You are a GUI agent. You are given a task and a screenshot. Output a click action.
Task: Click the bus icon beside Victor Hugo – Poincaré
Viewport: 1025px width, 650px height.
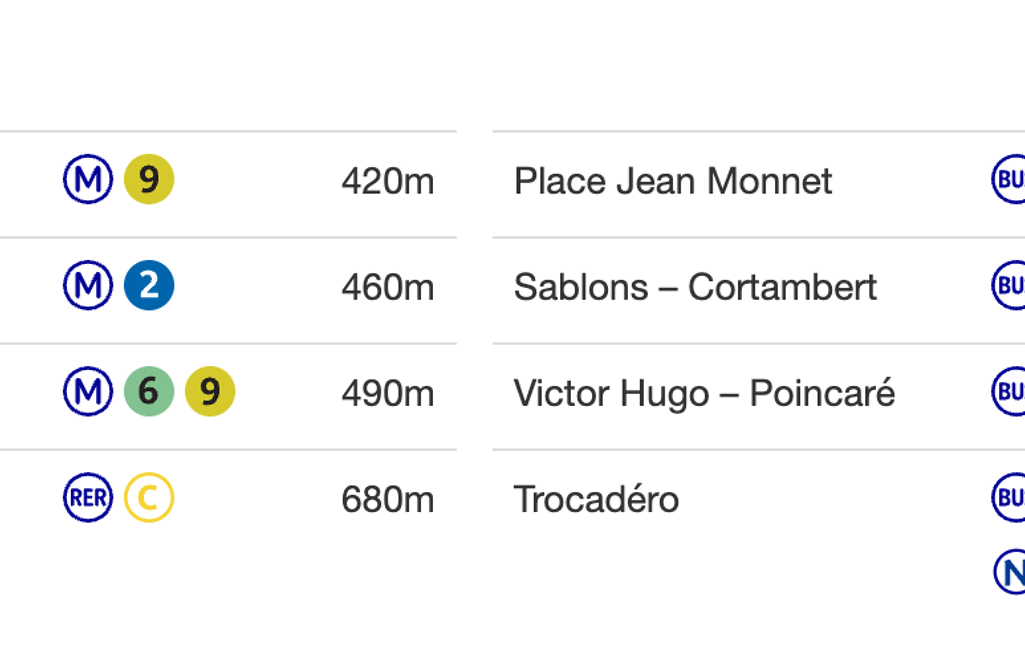[1008, 392]
